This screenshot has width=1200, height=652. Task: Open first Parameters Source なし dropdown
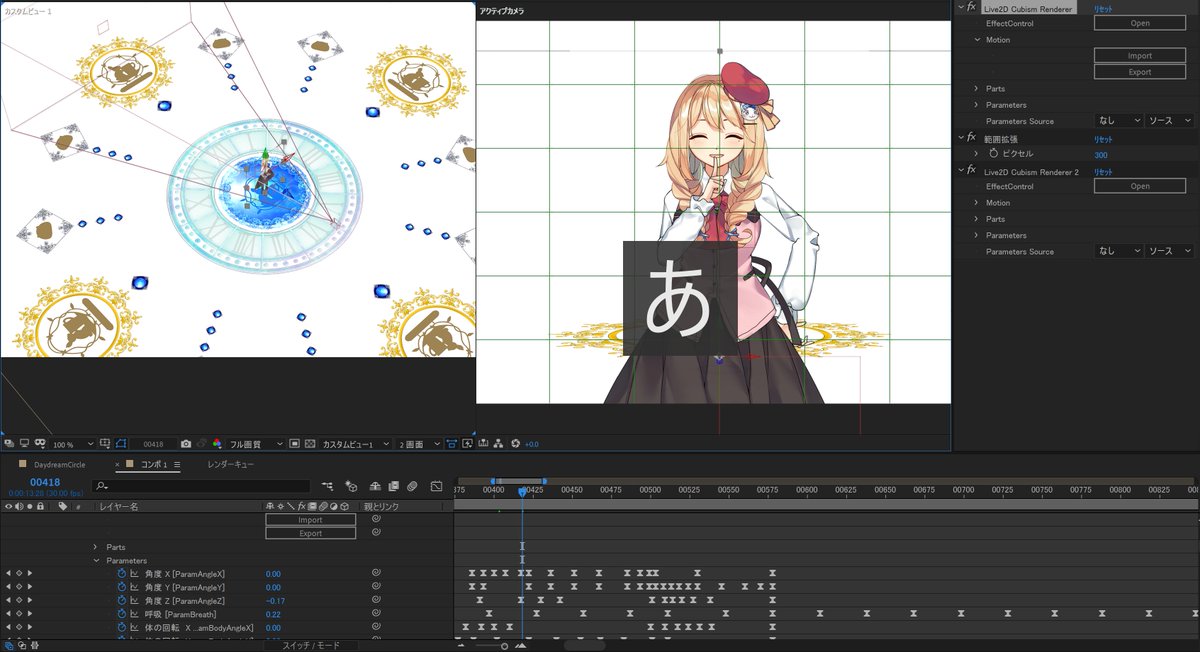point(1118,121)
